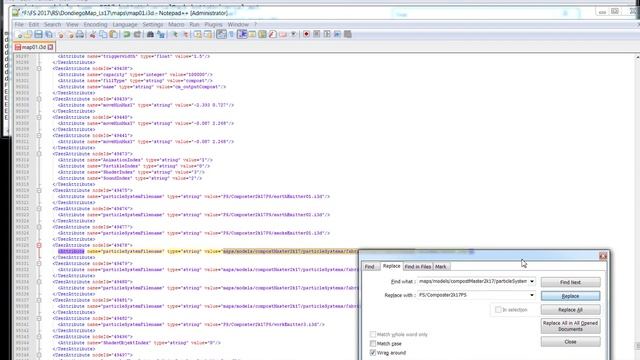Click the Replace All button

pyautogui.click(x=570, y=310)
